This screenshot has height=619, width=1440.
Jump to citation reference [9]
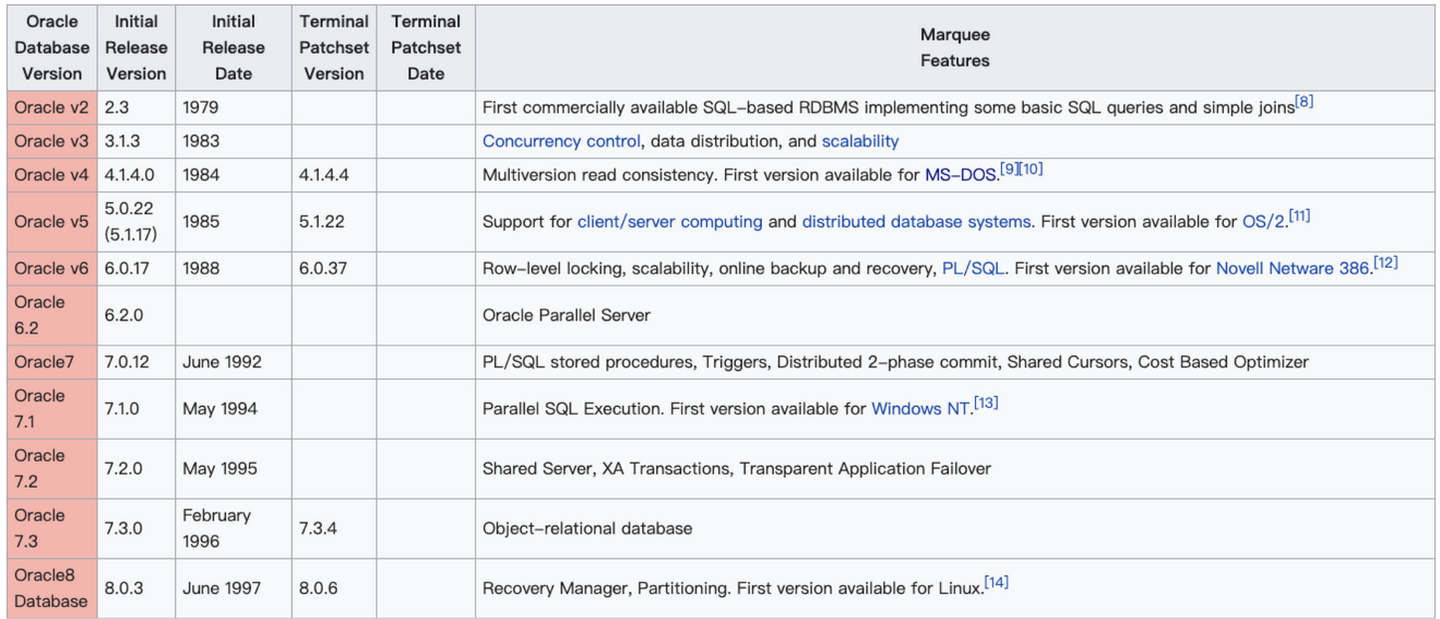[x=1008, y=169]
